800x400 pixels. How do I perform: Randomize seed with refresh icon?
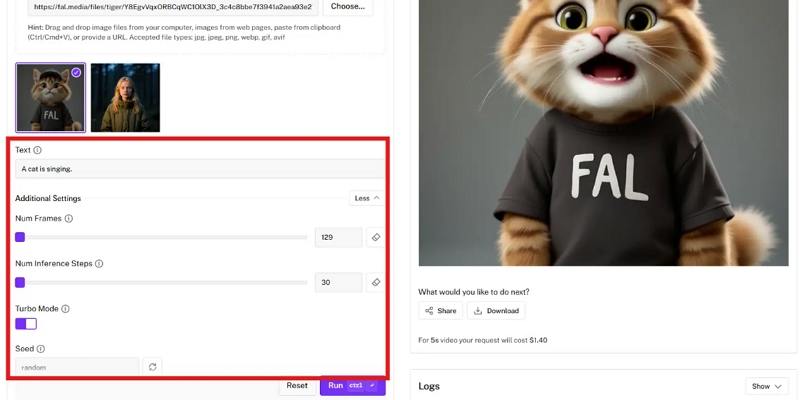pyautogui.click(x=152, y=367)
